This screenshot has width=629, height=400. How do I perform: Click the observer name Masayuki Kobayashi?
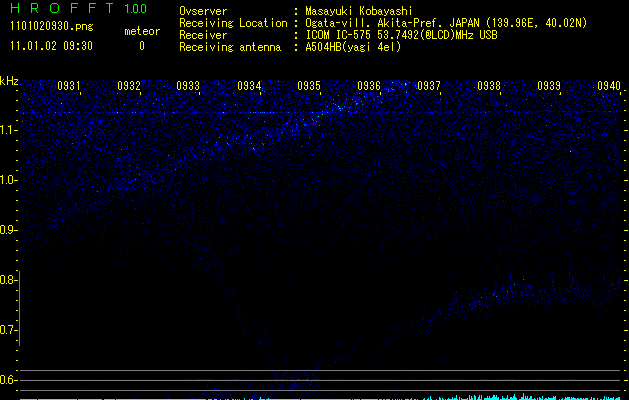tap(358, 11)
